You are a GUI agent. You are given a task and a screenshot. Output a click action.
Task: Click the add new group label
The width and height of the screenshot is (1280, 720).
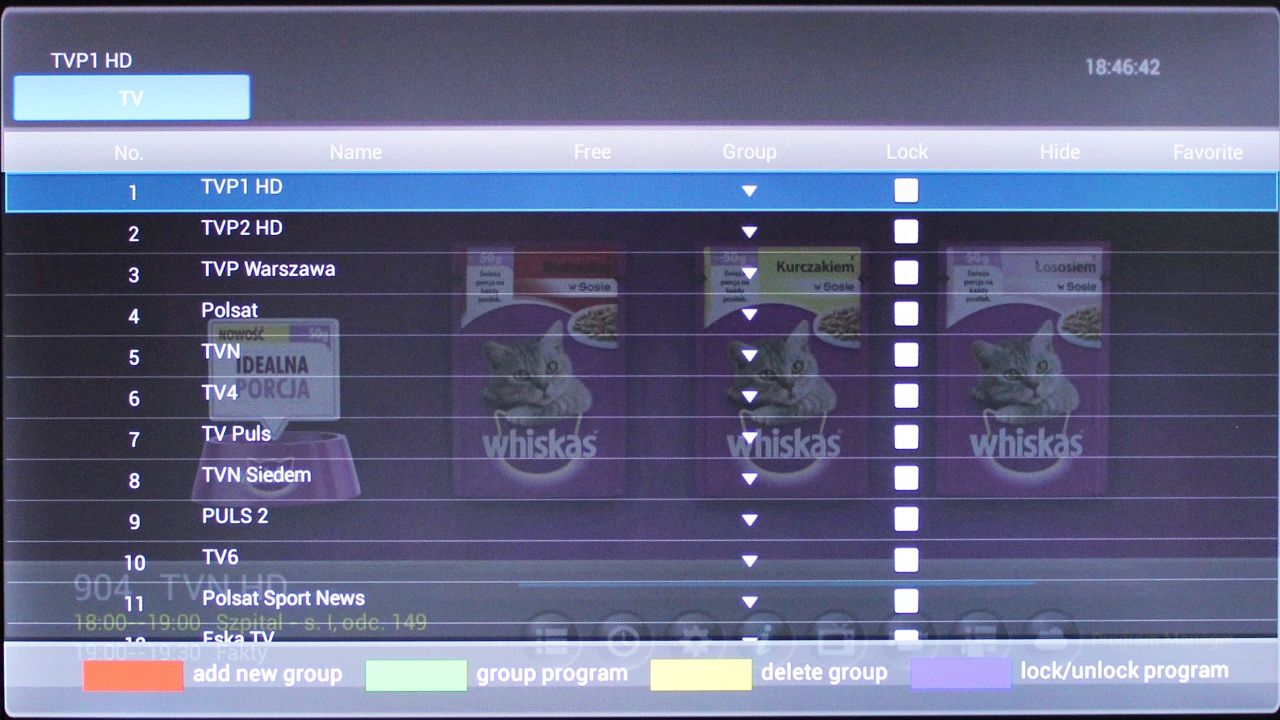click(x=267, y=674)
